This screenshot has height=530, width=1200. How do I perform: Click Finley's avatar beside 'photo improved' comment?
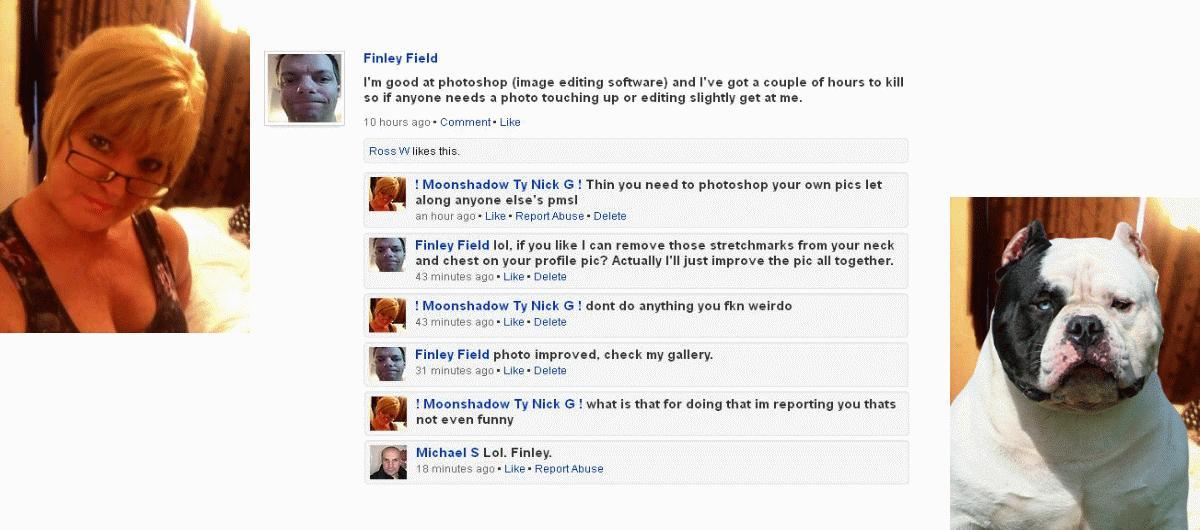point(388,364)
